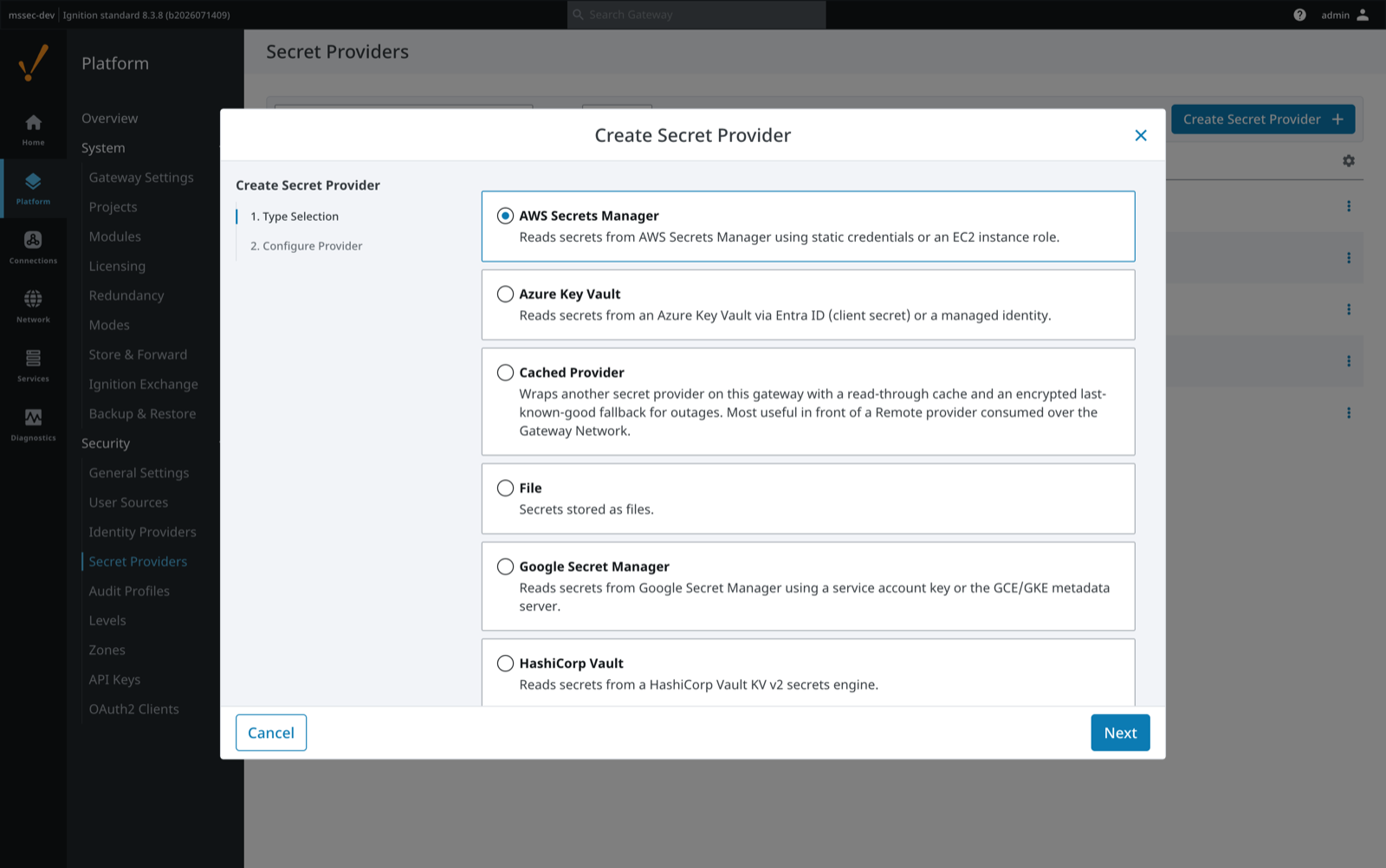Viewport: 1386px width, 868px height.
Task: Click the admin username text
Action: (1335, 15)
